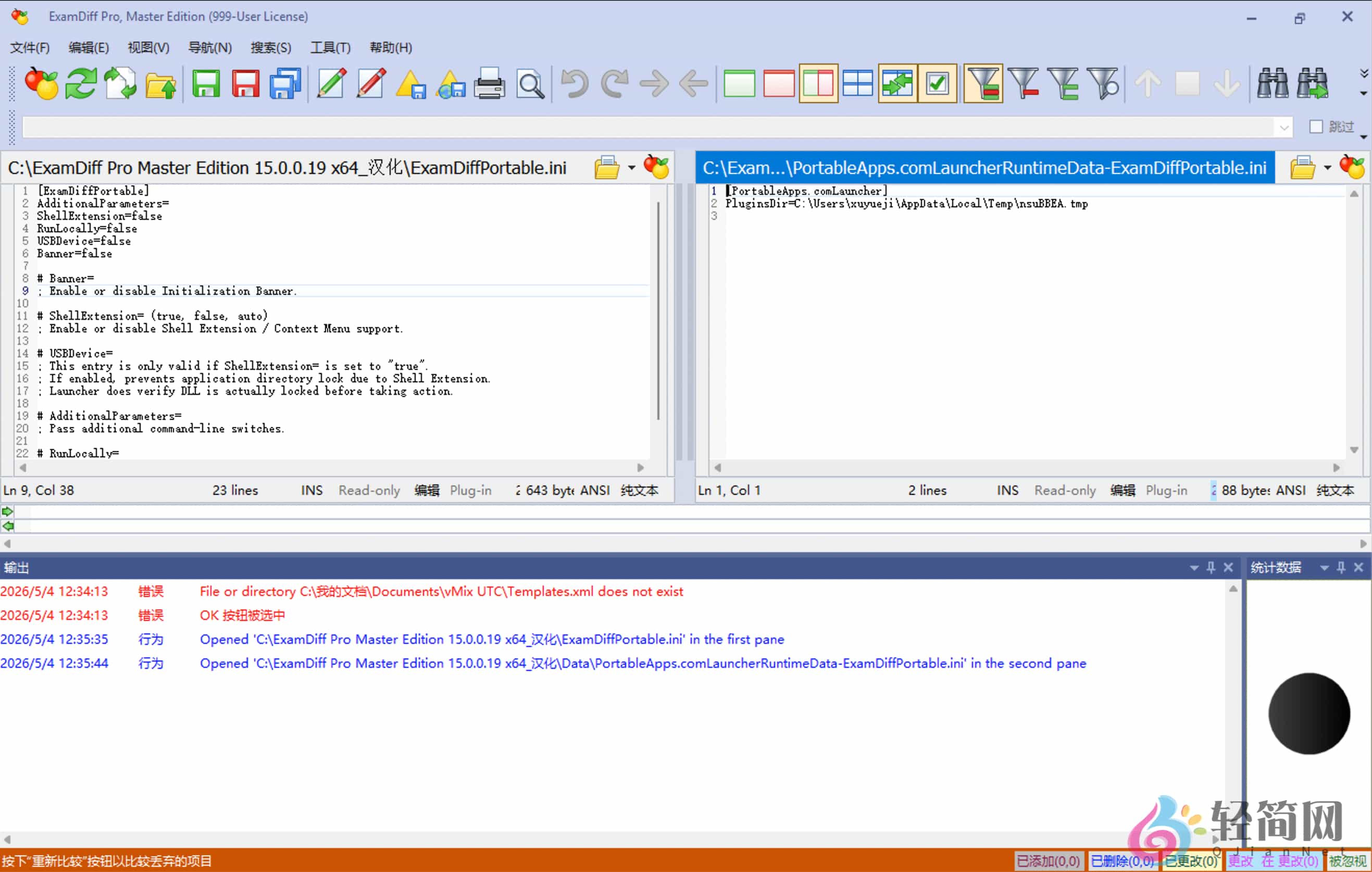
Task: Open the 导航(N) menu
Action: [x=210, y=47]
